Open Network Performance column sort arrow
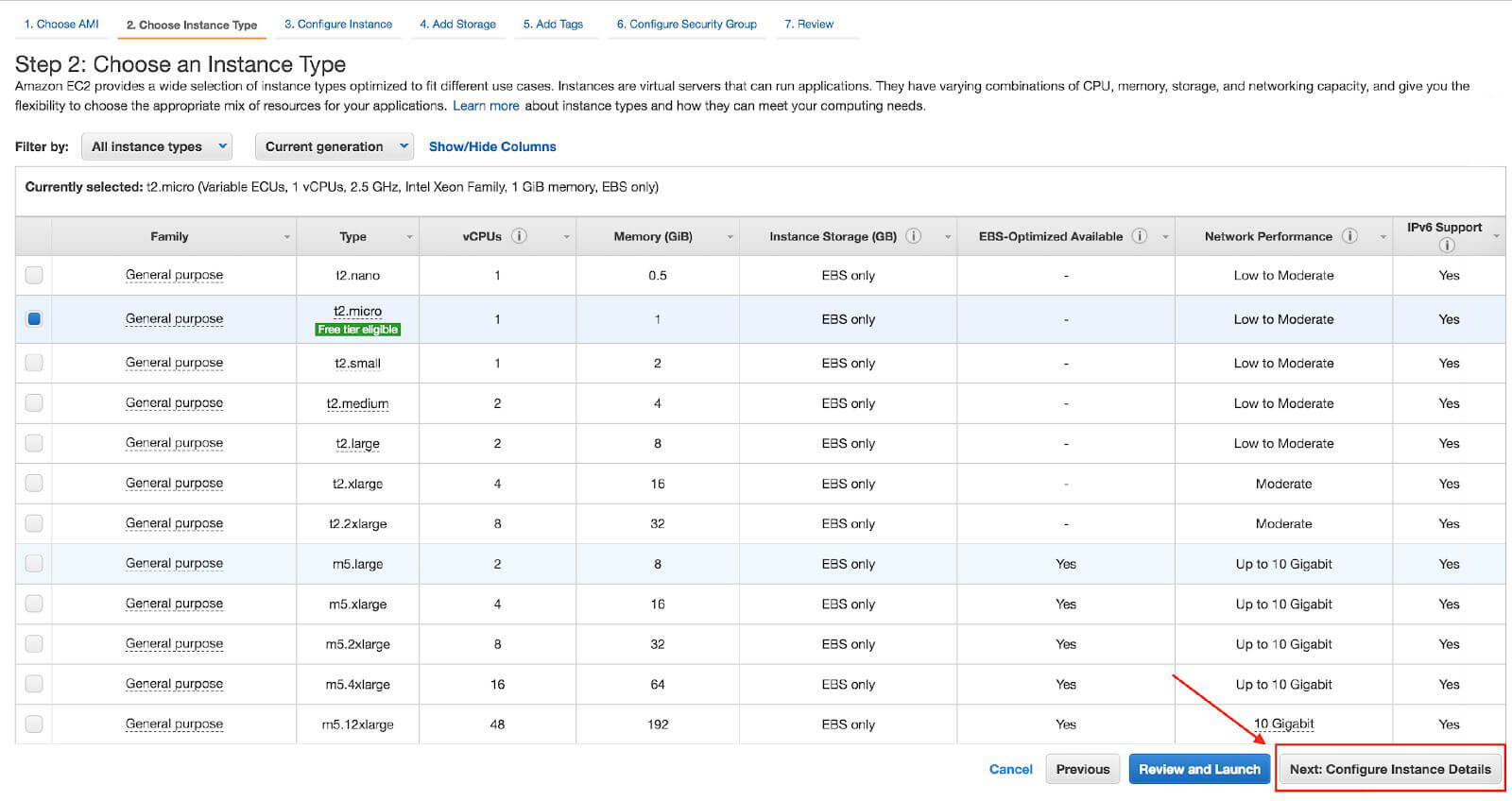Screen dimensions: 1512x801 pos(1383,237)
